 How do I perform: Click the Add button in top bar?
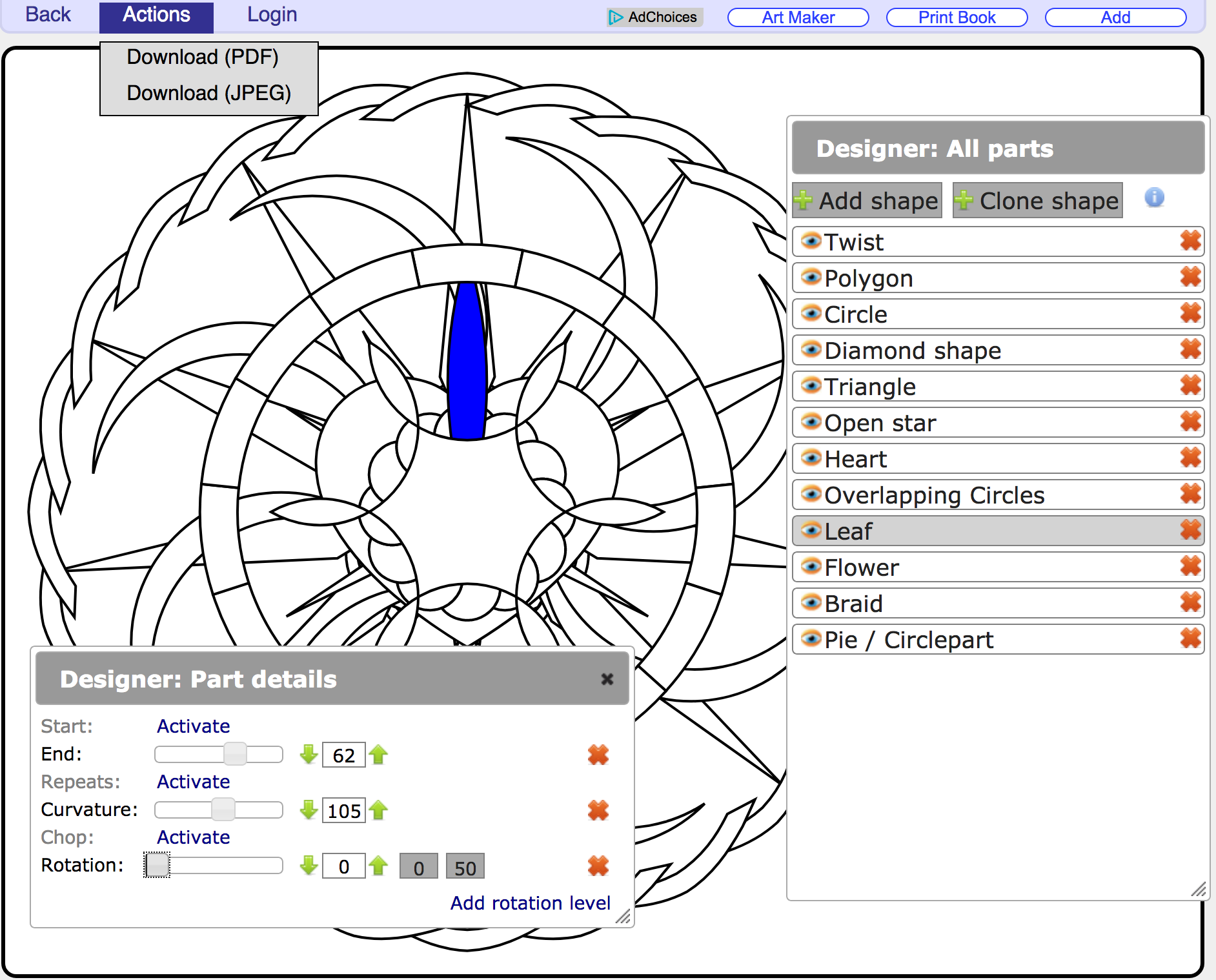pyautogui.click(x=1116, y=17)
